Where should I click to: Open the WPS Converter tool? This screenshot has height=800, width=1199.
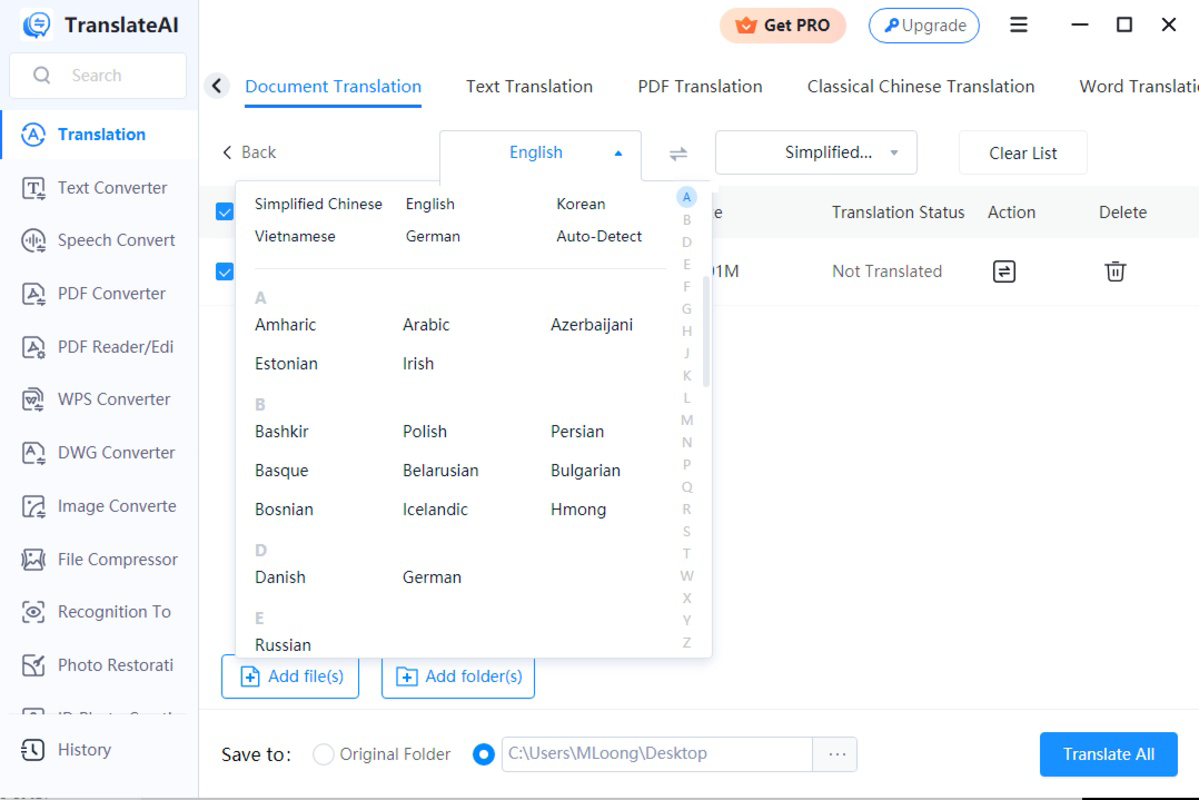pyautogui.click(x=99, y=399)
